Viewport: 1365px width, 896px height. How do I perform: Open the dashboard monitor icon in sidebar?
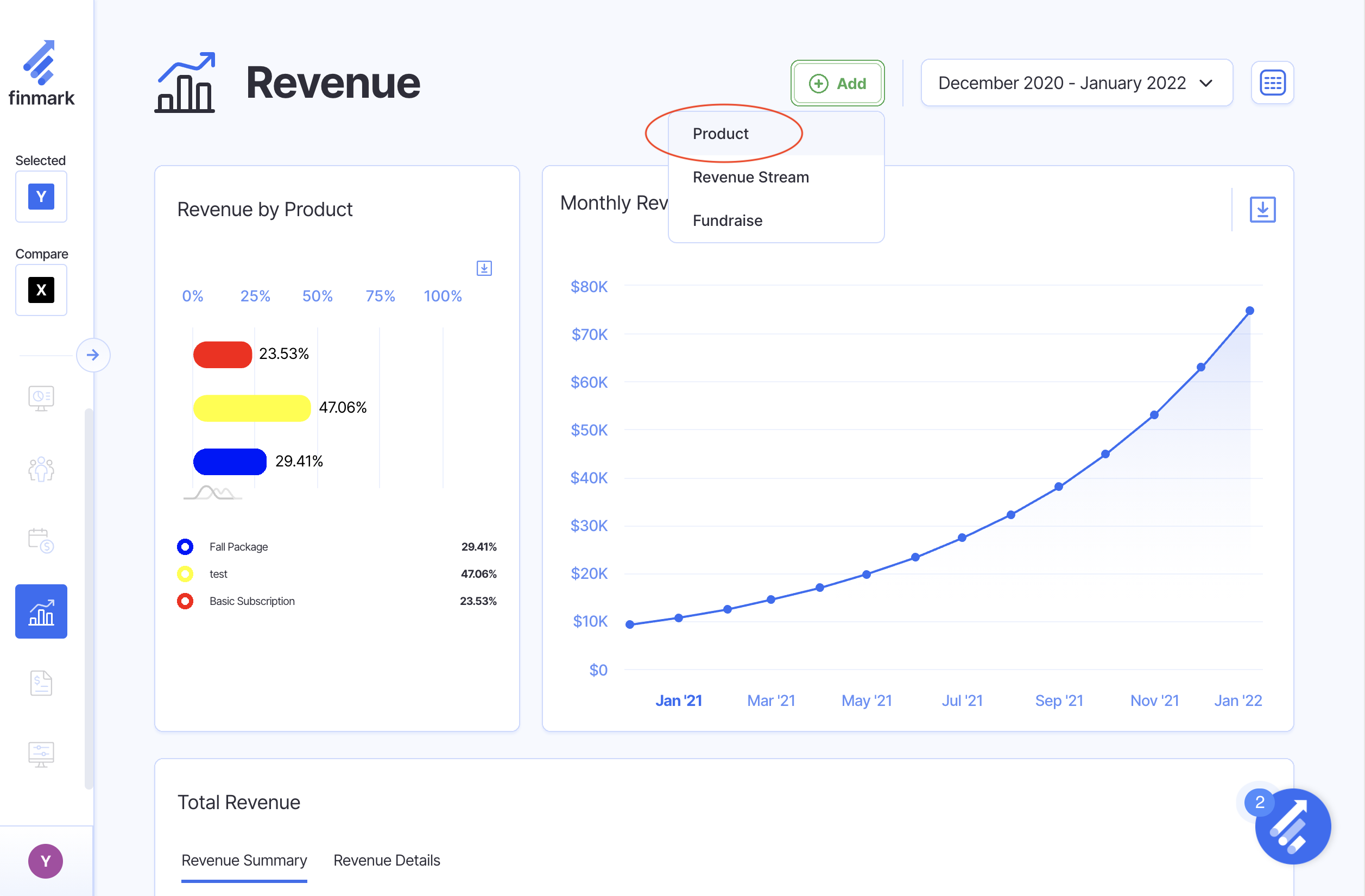pyautogui.click(x=41, y=398)
